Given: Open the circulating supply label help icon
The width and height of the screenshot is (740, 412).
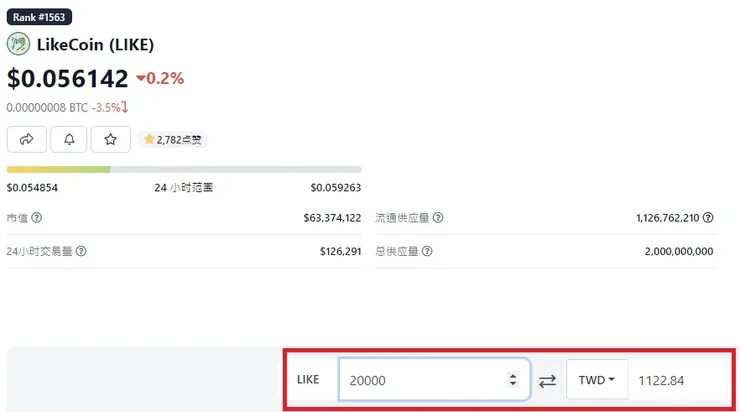Looking at the screenshot, I should click(x=438, y=218).
